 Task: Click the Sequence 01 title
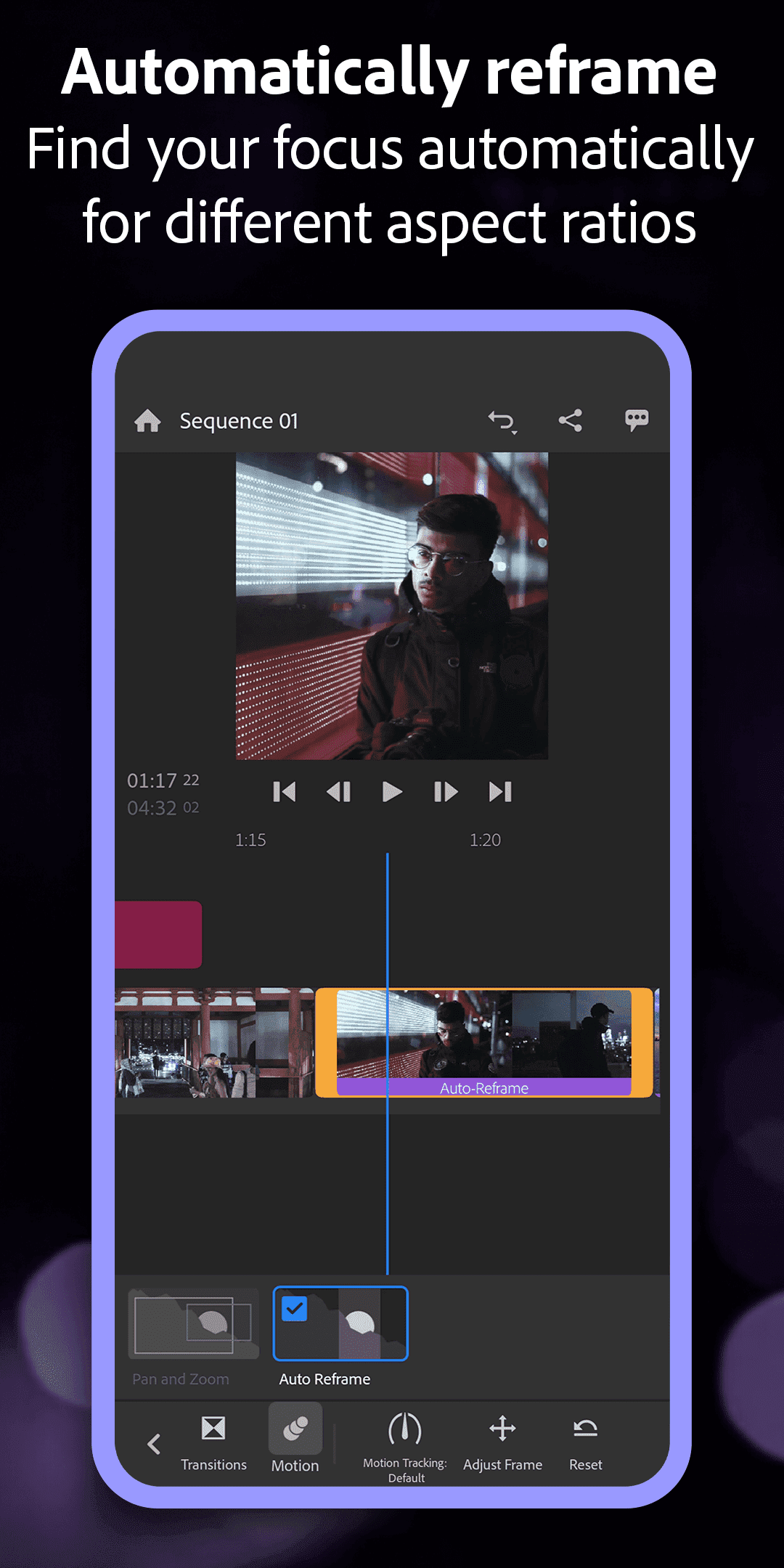(239, 421)
